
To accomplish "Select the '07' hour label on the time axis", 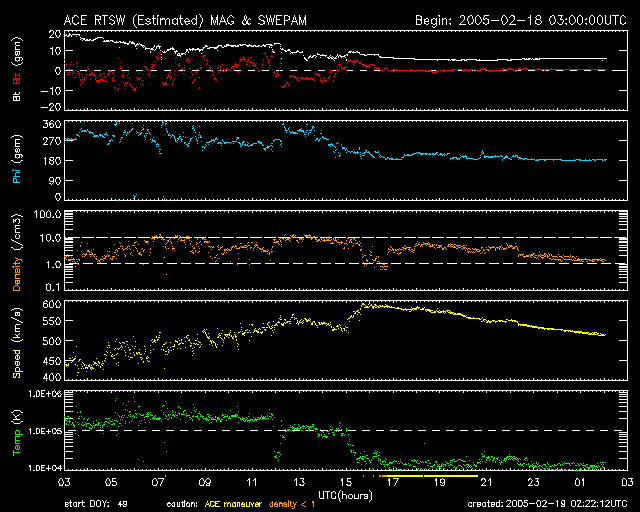I will (x=158, y=482).
